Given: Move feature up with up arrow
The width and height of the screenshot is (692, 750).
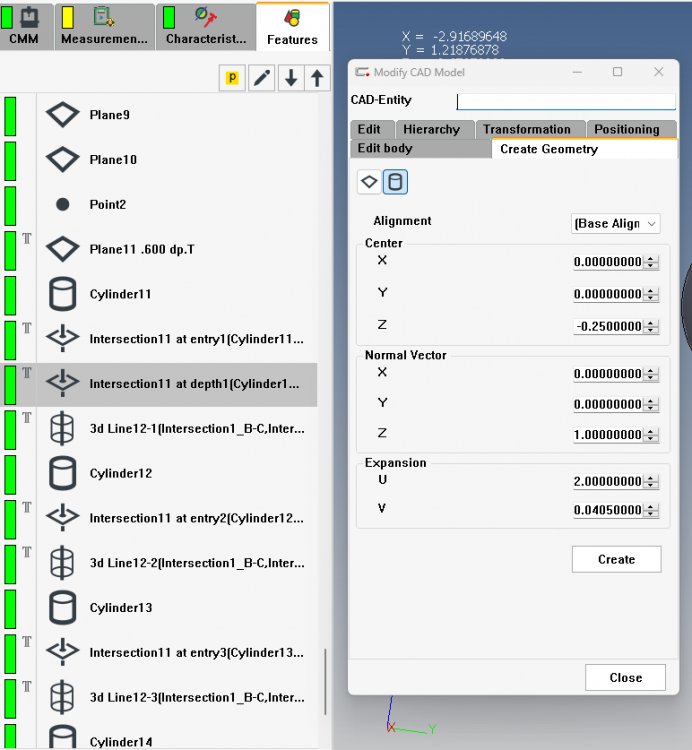Looking at the screenshot, I should pyautogui.click(x=317, y=77).
